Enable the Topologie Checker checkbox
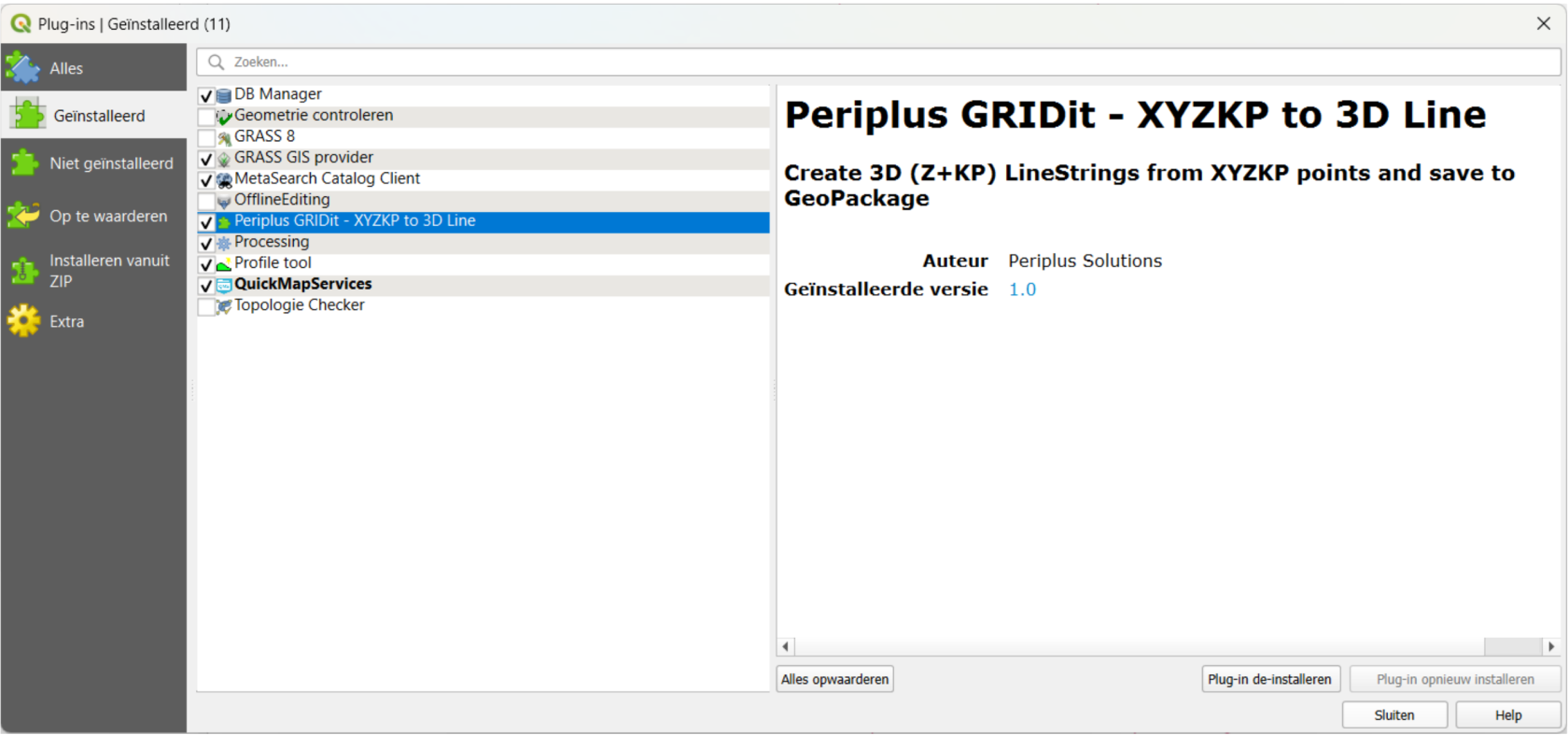The height and width of the screenshot is (735, 1568). [206, 306]
